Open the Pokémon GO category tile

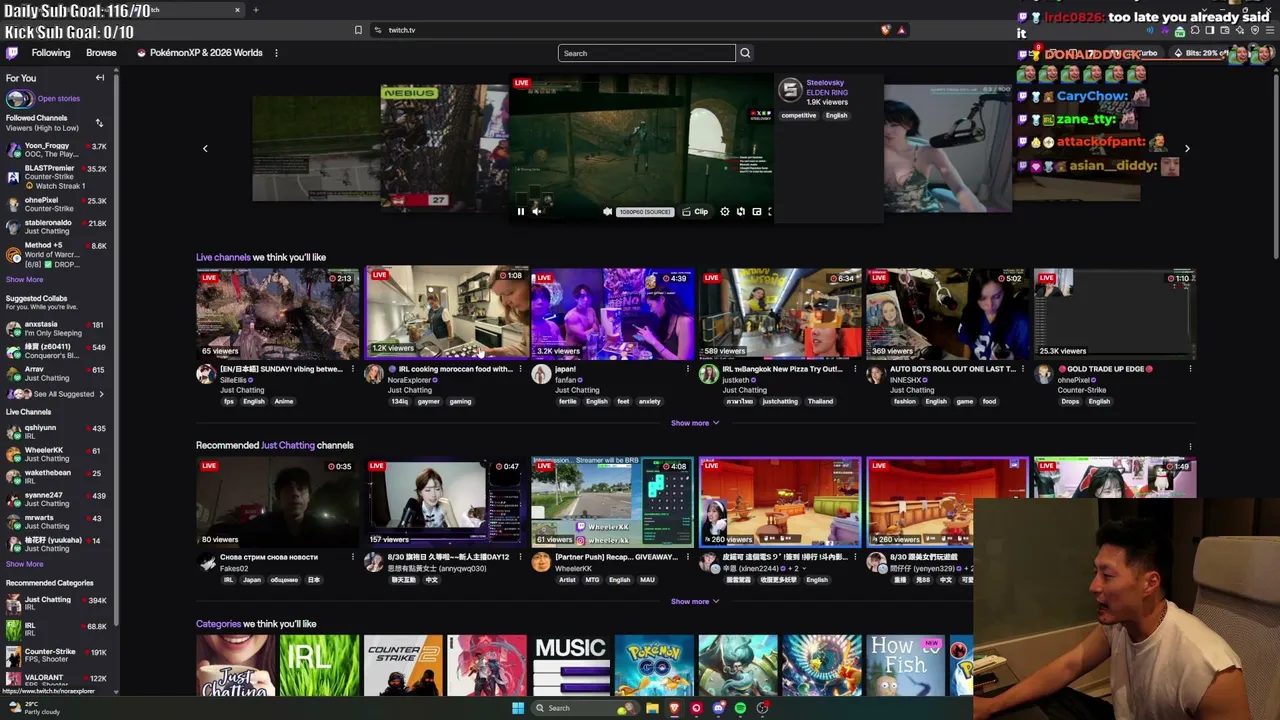coord(654,665)
